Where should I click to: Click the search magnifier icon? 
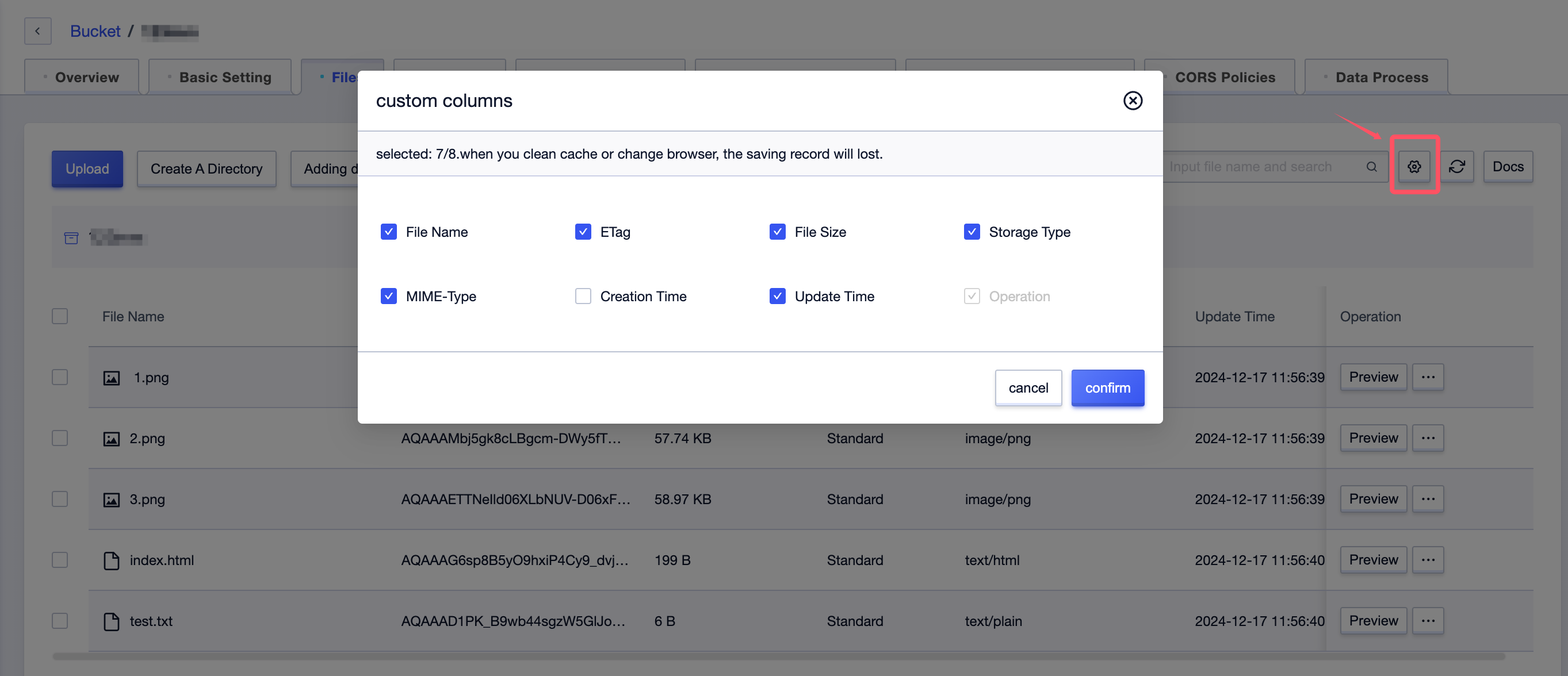[x=1371, y=167]
